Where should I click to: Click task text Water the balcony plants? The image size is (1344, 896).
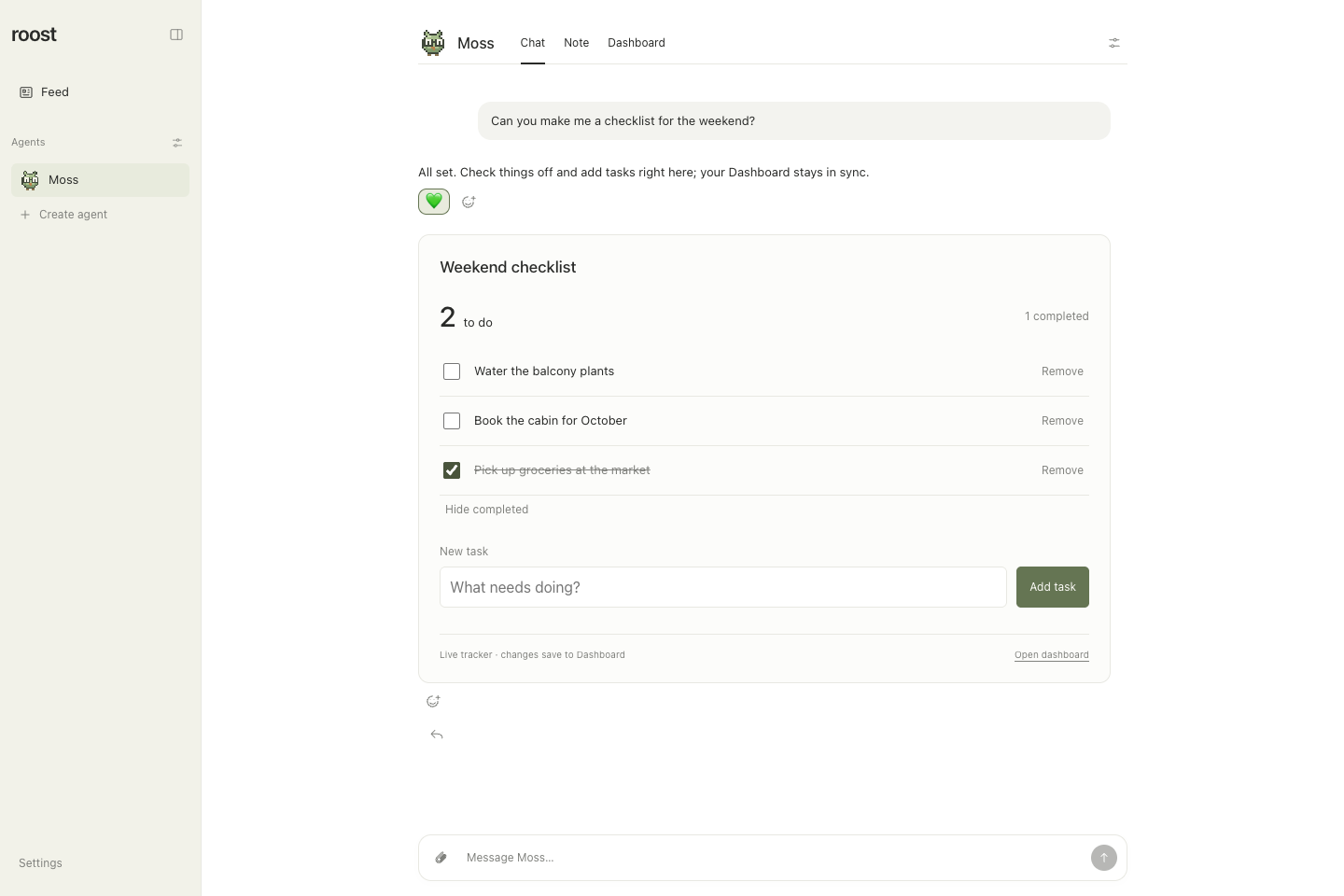coord(544,371)
